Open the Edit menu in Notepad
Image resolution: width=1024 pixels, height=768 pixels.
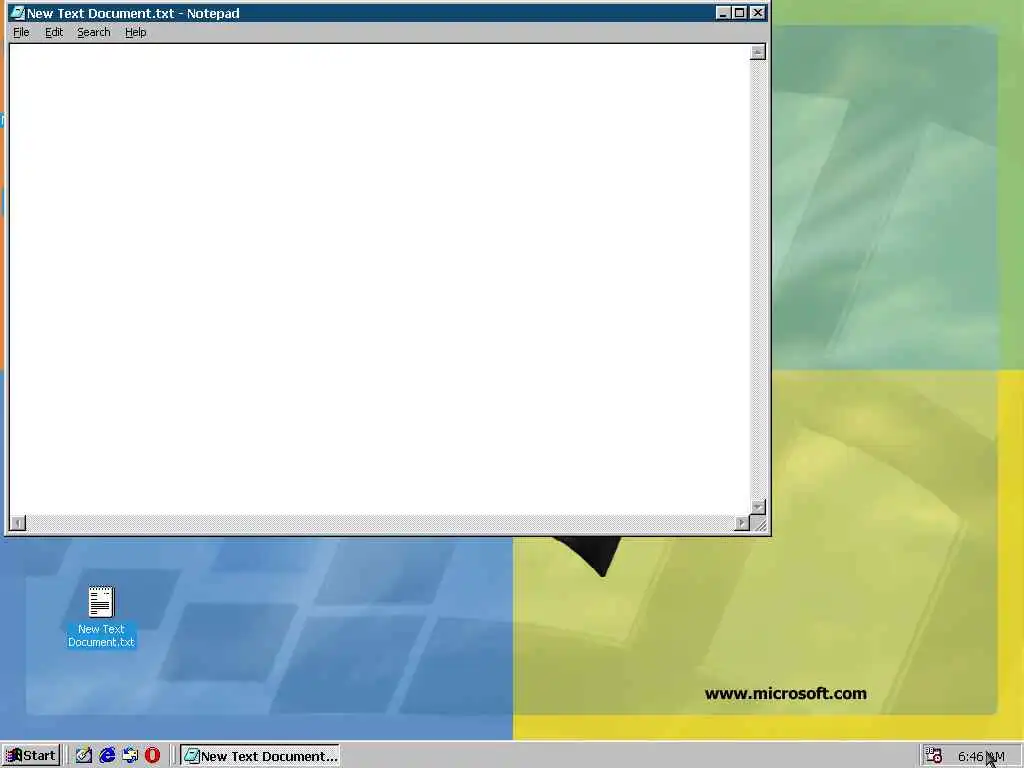(54, 32)
